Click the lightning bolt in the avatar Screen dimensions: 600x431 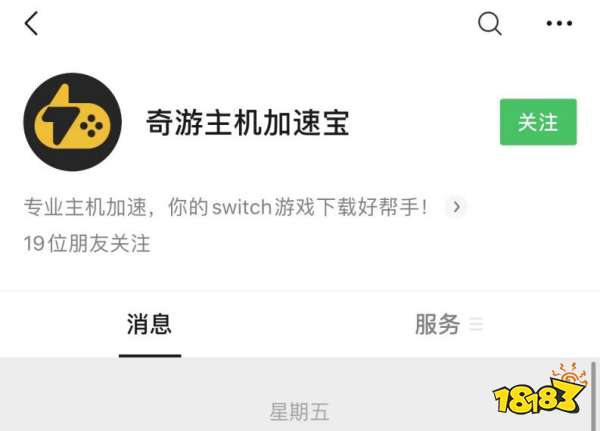(61, 115)
